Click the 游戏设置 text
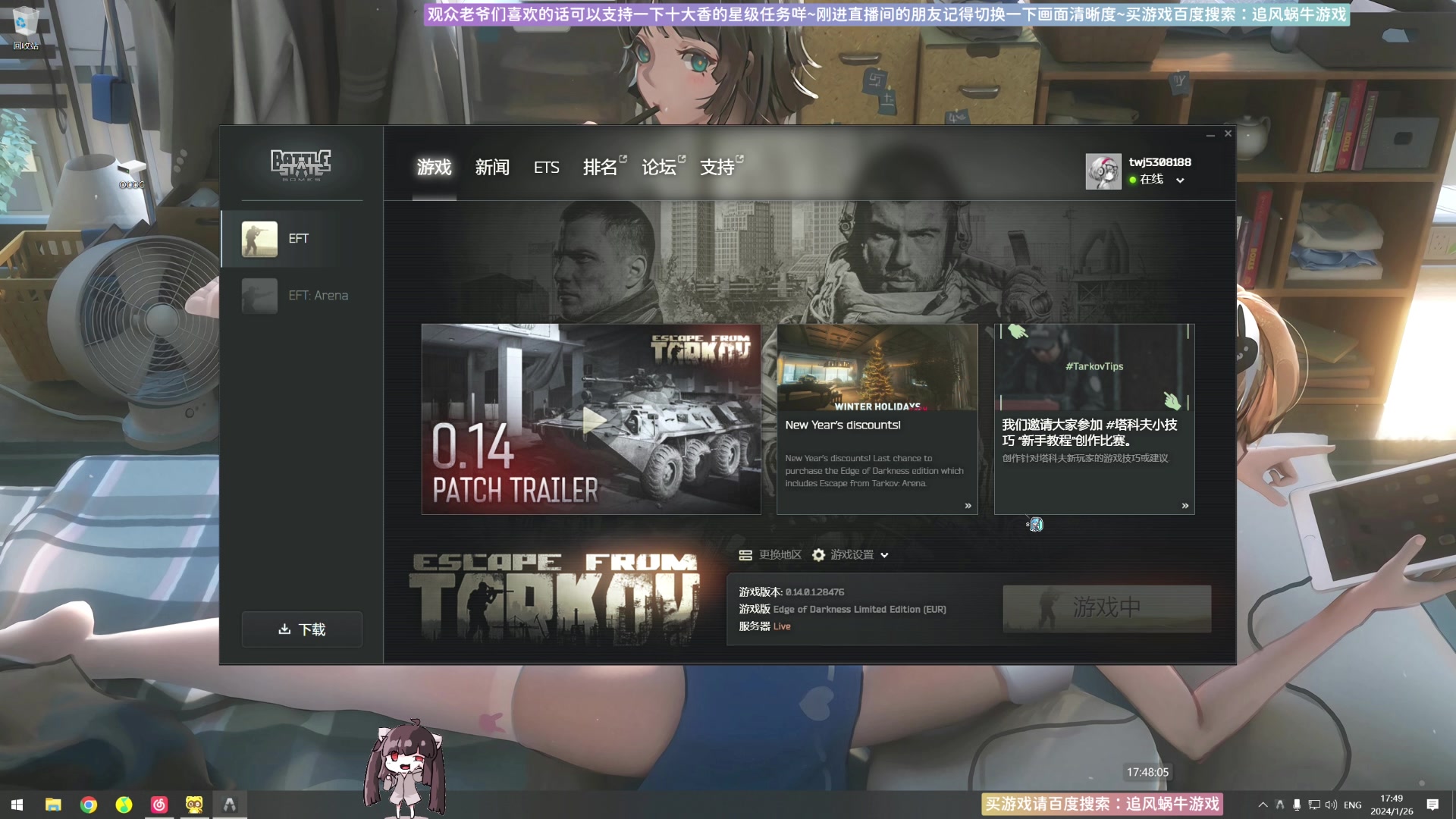The width and height of the screenshot is (1456, 819). coord(852,555)
